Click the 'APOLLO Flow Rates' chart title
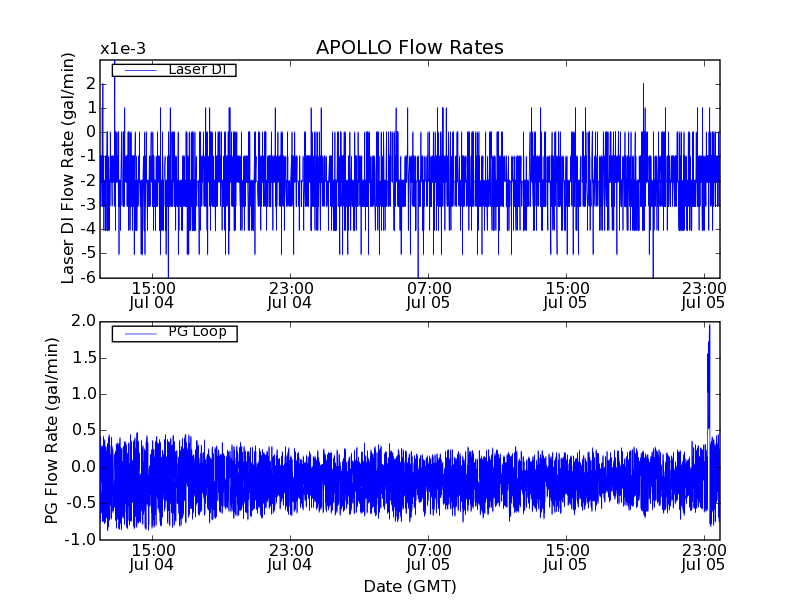 coord(410,47)
